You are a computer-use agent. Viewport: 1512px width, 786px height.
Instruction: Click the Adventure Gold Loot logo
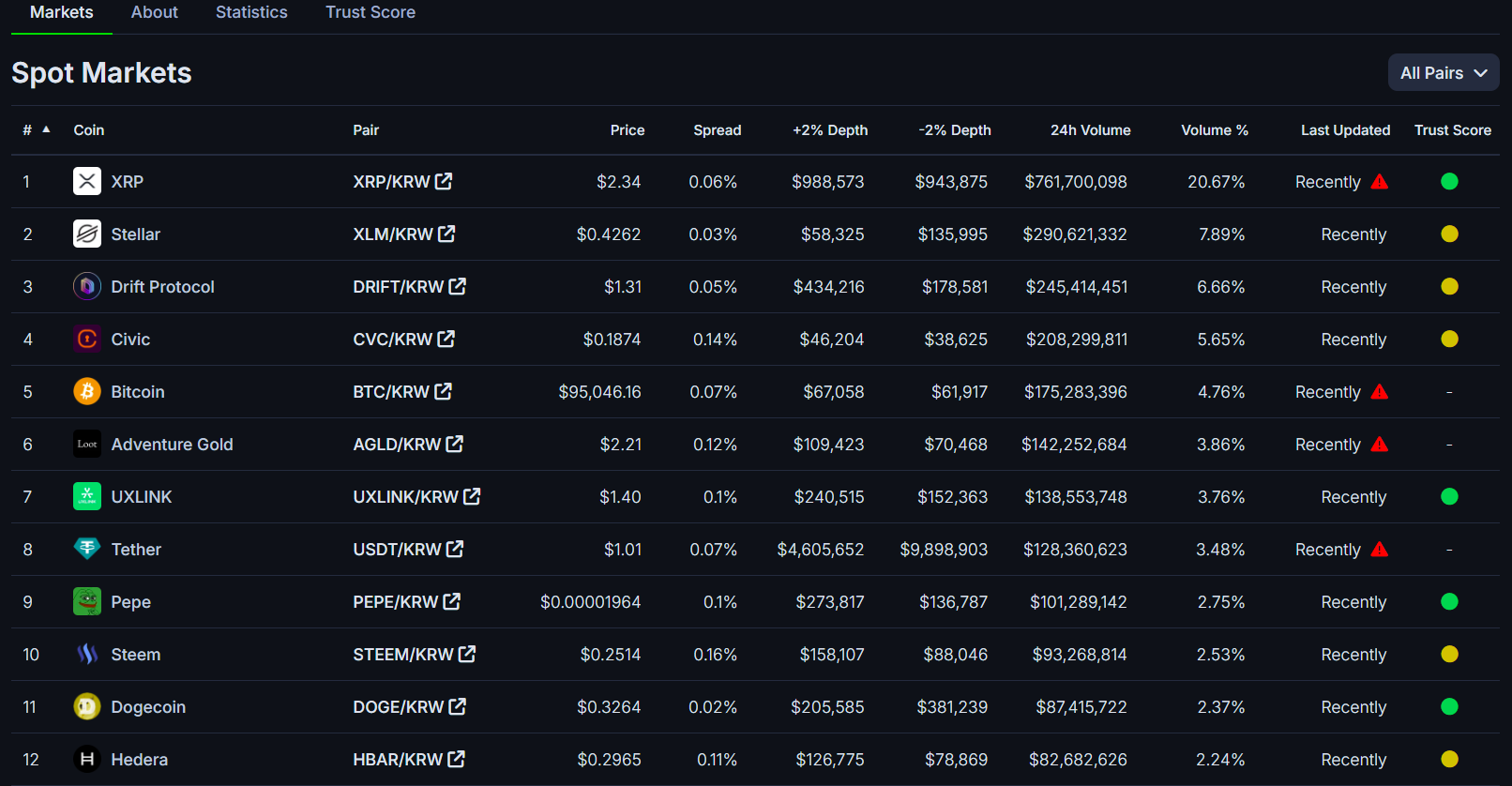coord(87,444)
